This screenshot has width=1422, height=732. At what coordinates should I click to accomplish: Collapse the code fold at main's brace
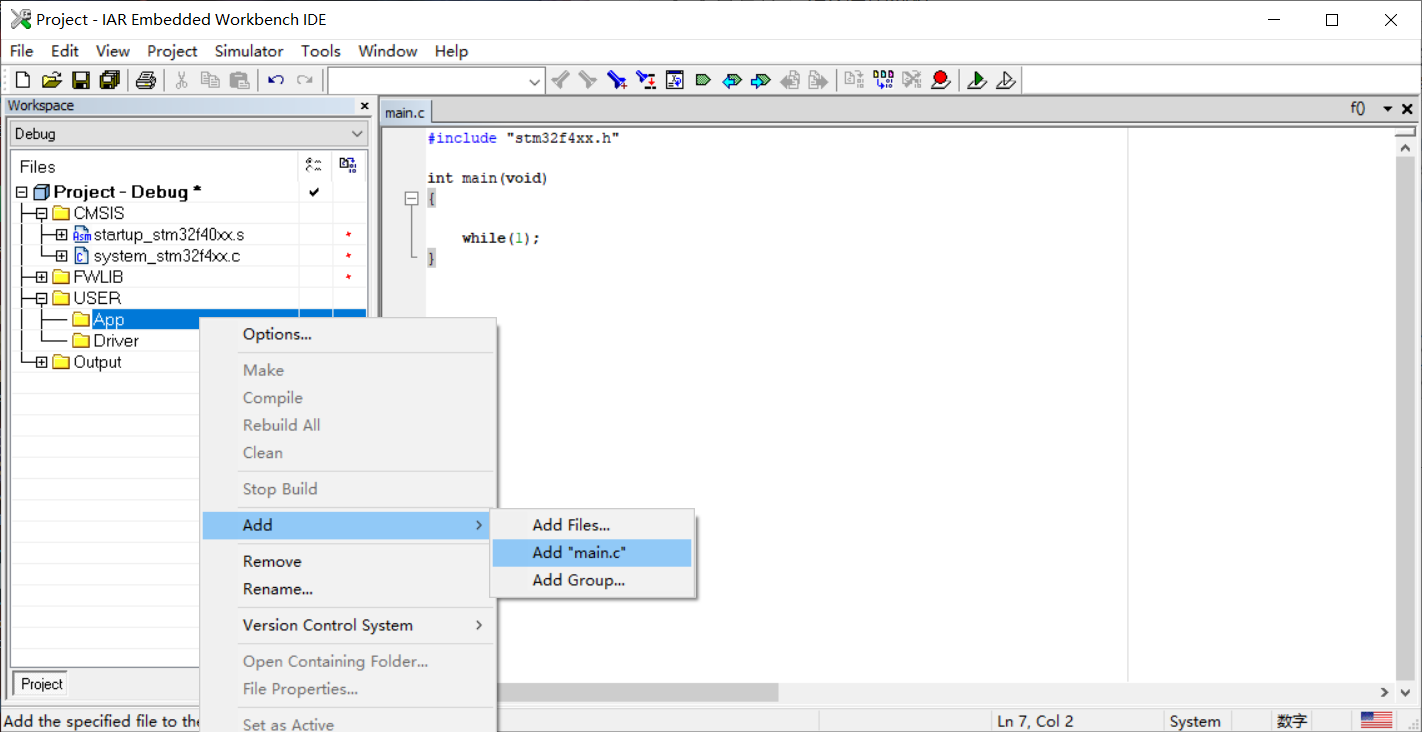click(411, 199)
